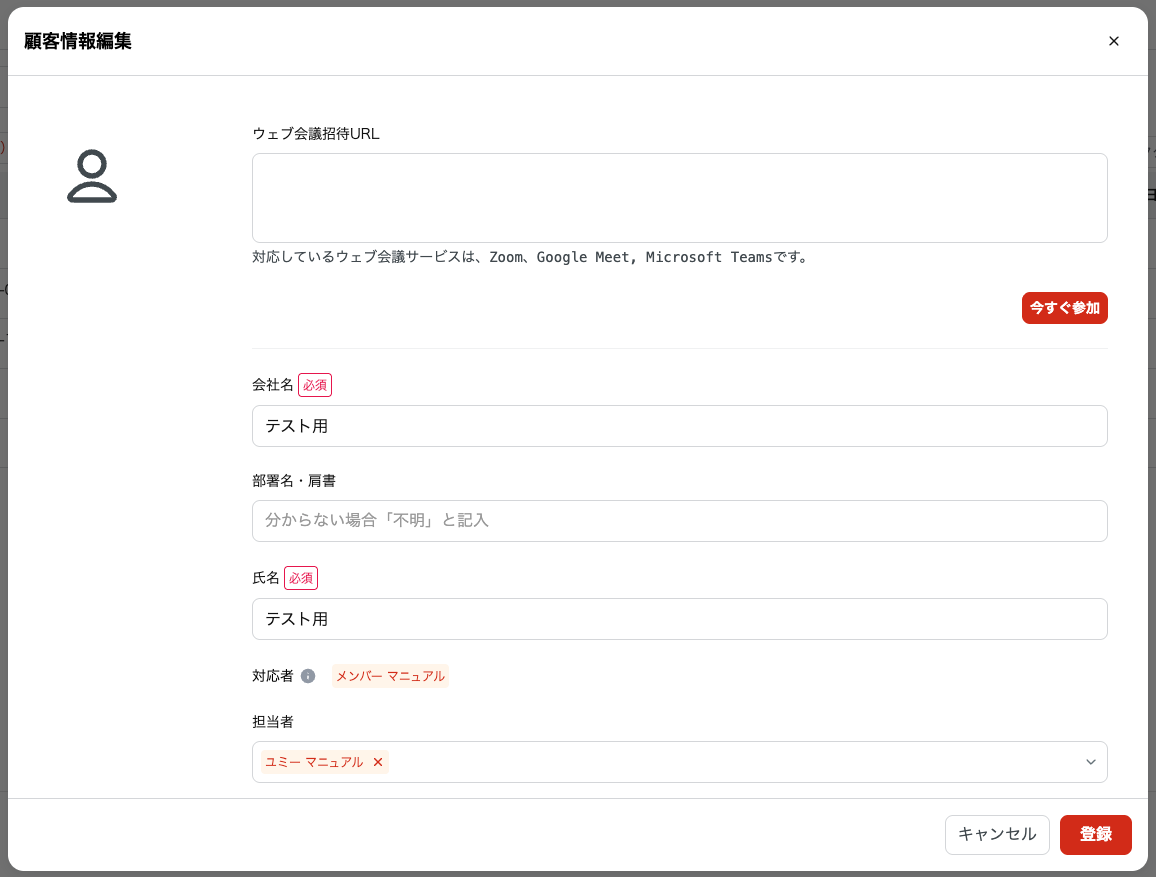Click the 必須 badge next to 氏名
The width and height of the screenshot is (1156, 877).
coord(301,578)
